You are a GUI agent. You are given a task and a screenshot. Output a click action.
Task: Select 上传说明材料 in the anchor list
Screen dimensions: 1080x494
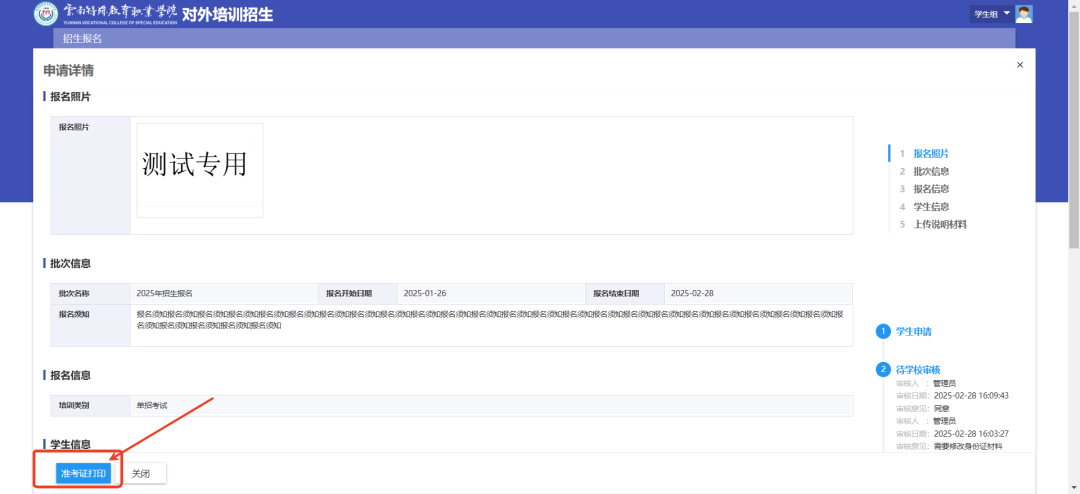pos(940,225)
